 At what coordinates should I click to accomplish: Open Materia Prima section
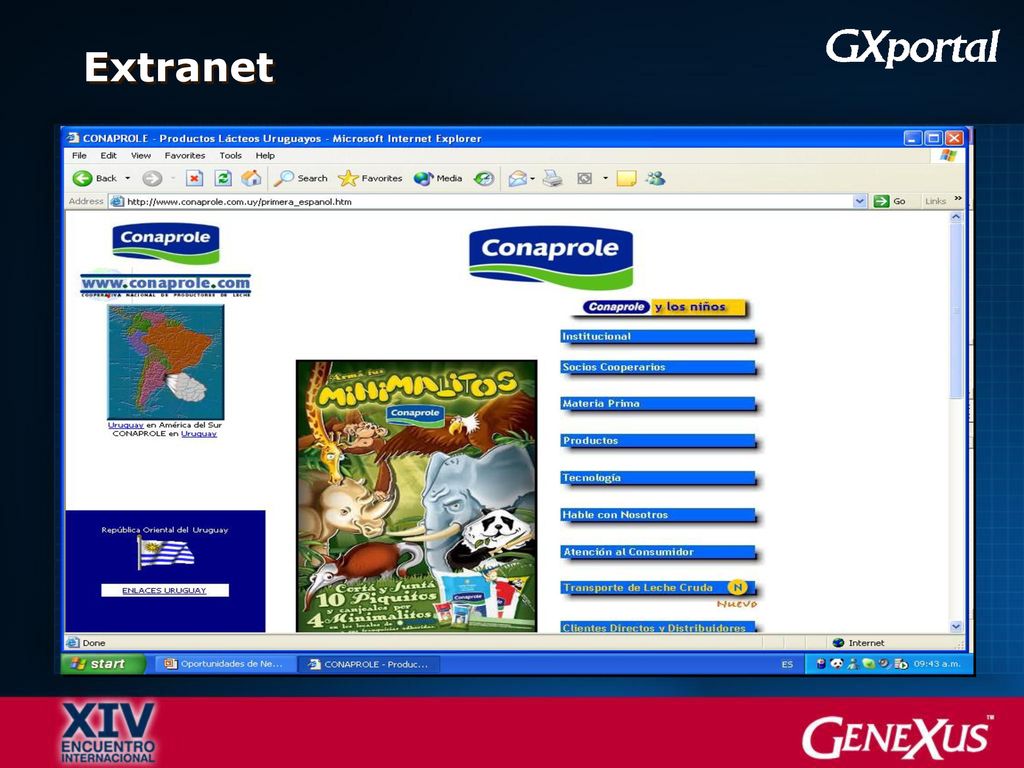coord(658,404)
